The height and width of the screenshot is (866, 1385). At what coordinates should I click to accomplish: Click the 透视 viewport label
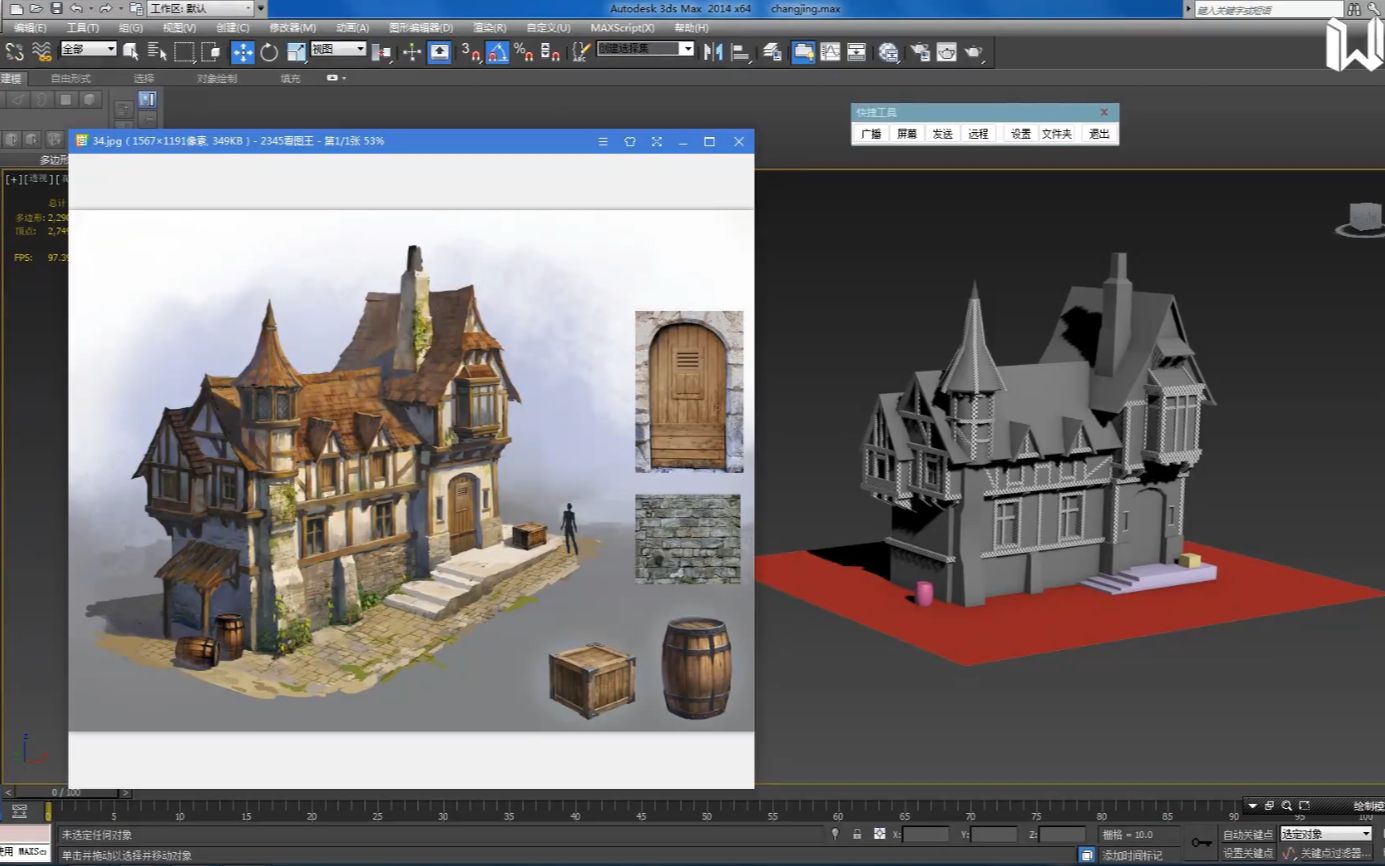pyautogui.click(x=38, y=180)
